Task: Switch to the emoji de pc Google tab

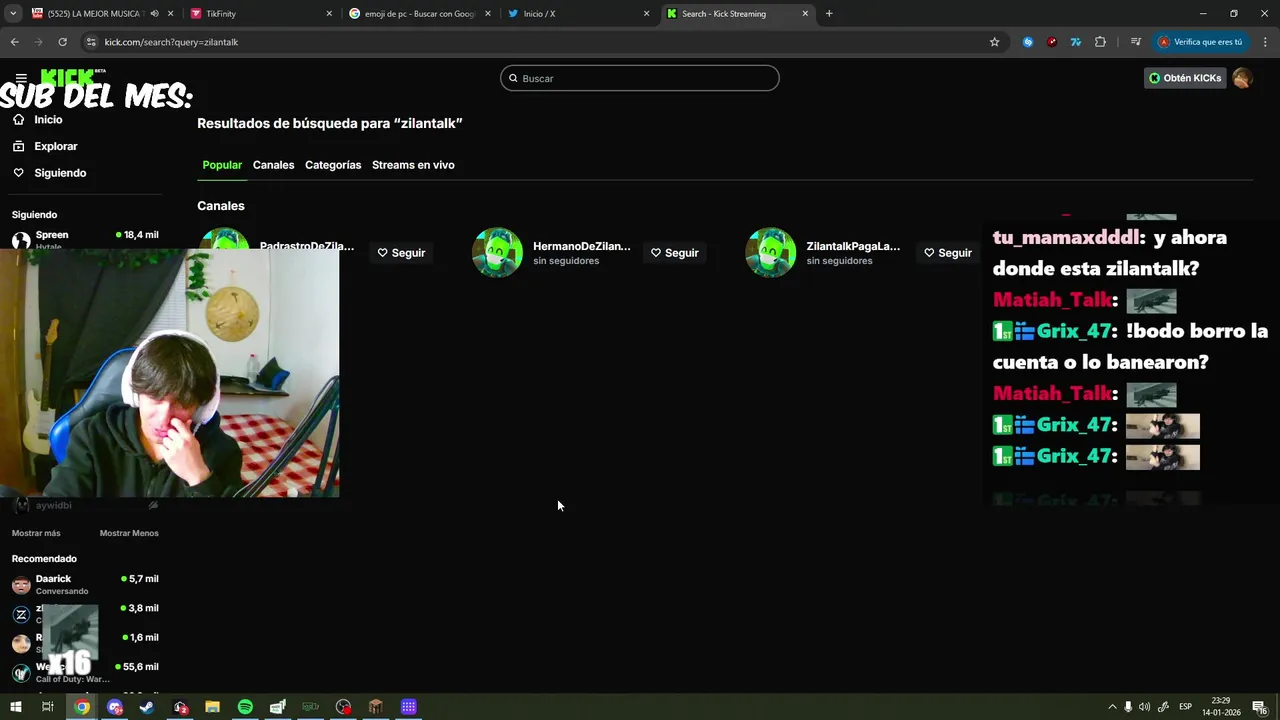Action: (418, 14)
